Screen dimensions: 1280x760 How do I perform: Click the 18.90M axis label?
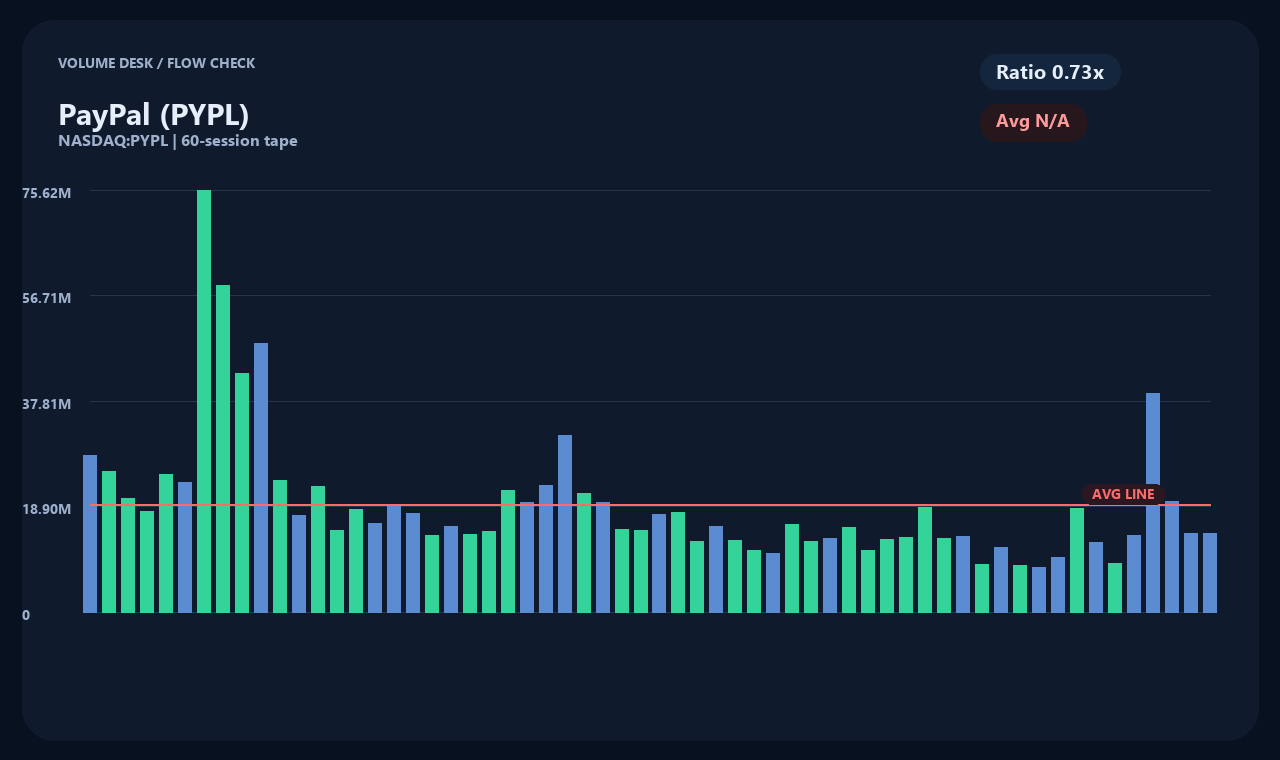pyautogui.click(x=47, y=509)
